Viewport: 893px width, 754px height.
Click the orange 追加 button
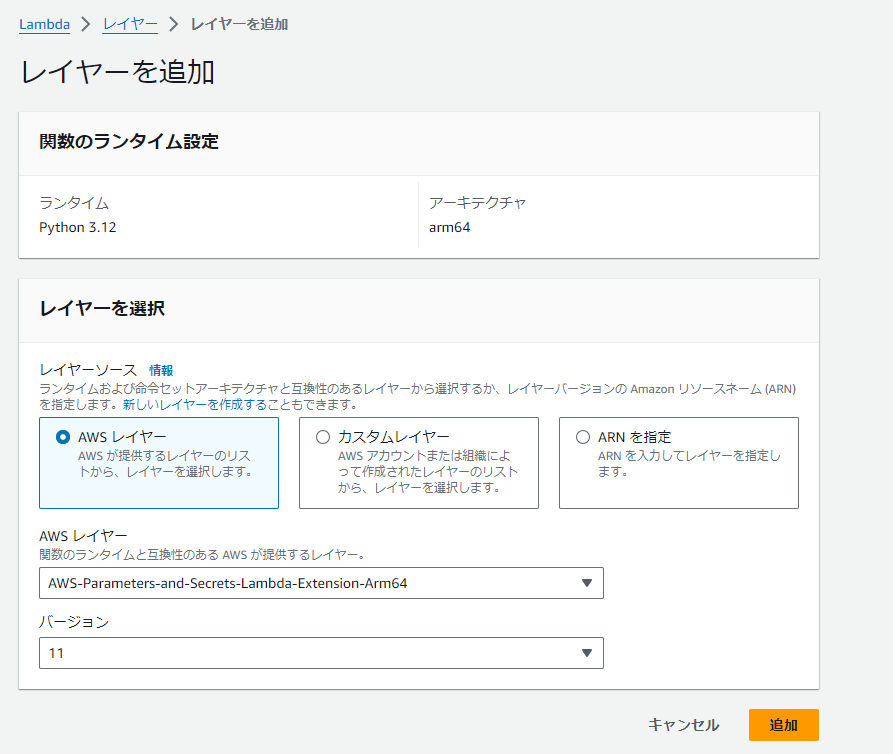pyautogui.click(x=784, y=725)
